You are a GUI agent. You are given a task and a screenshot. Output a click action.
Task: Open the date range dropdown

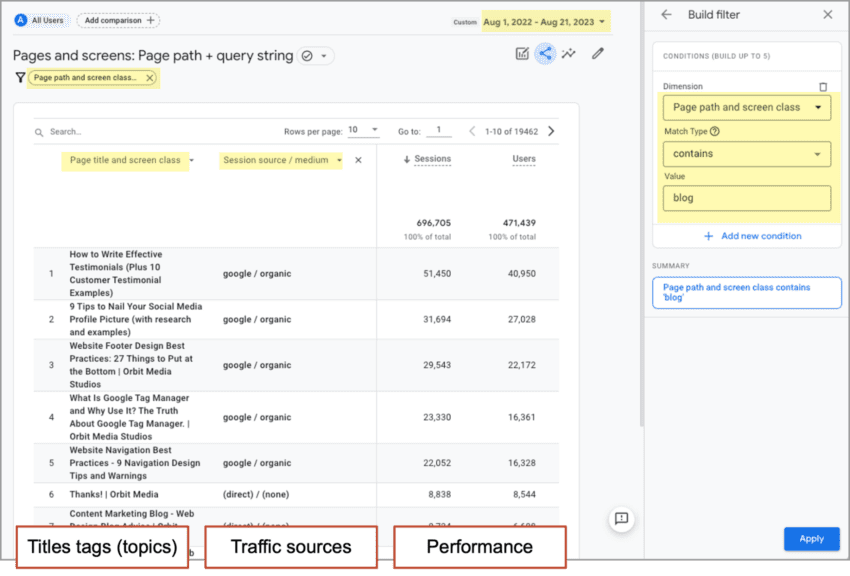tap(545, 21)
